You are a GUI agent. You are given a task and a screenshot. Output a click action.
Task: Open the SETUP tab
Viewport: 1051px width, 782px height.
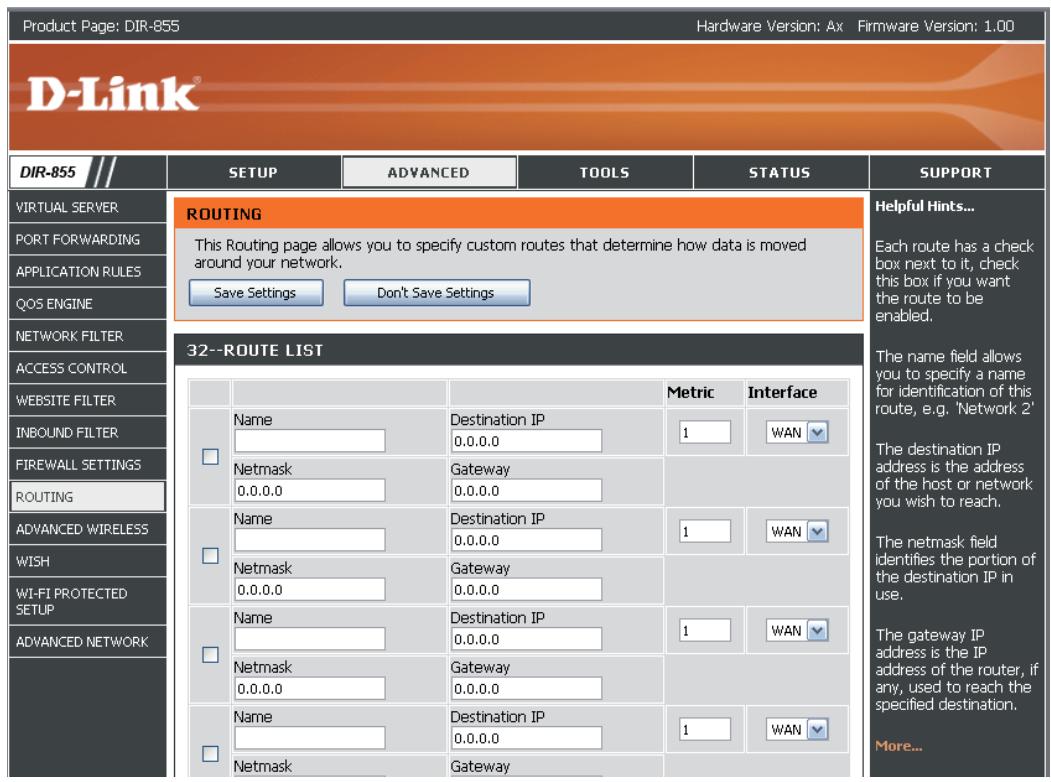coord(253,172)
